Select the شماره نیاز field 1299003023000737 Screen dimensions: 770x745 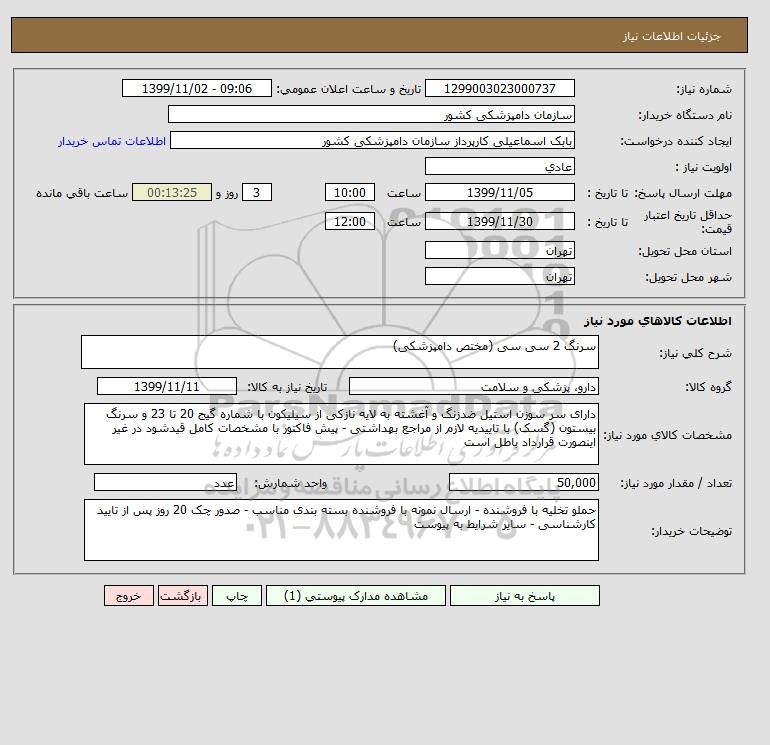(x=499, y=88)
